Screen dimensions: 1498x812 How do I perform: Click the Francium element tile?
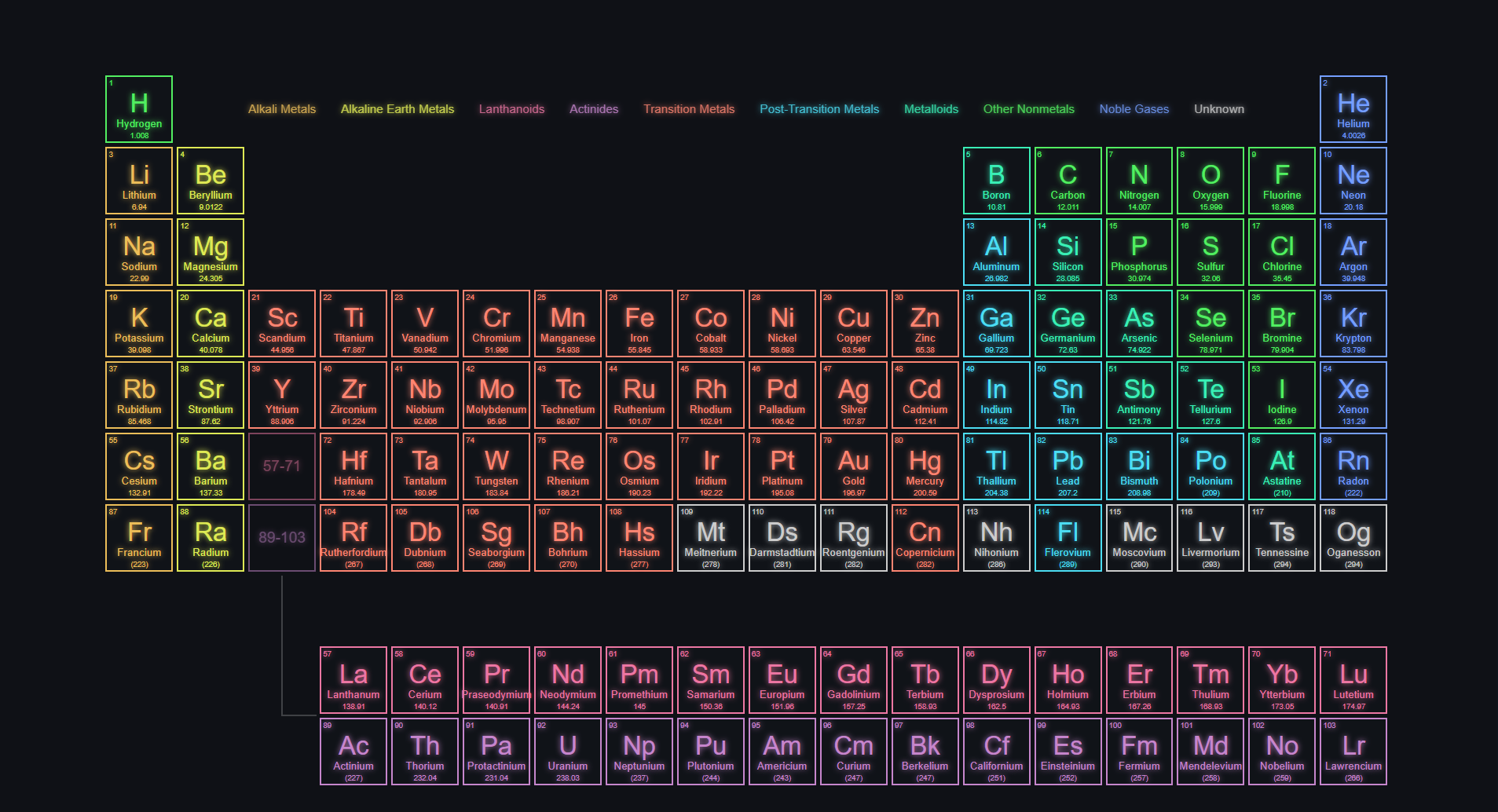139,538
